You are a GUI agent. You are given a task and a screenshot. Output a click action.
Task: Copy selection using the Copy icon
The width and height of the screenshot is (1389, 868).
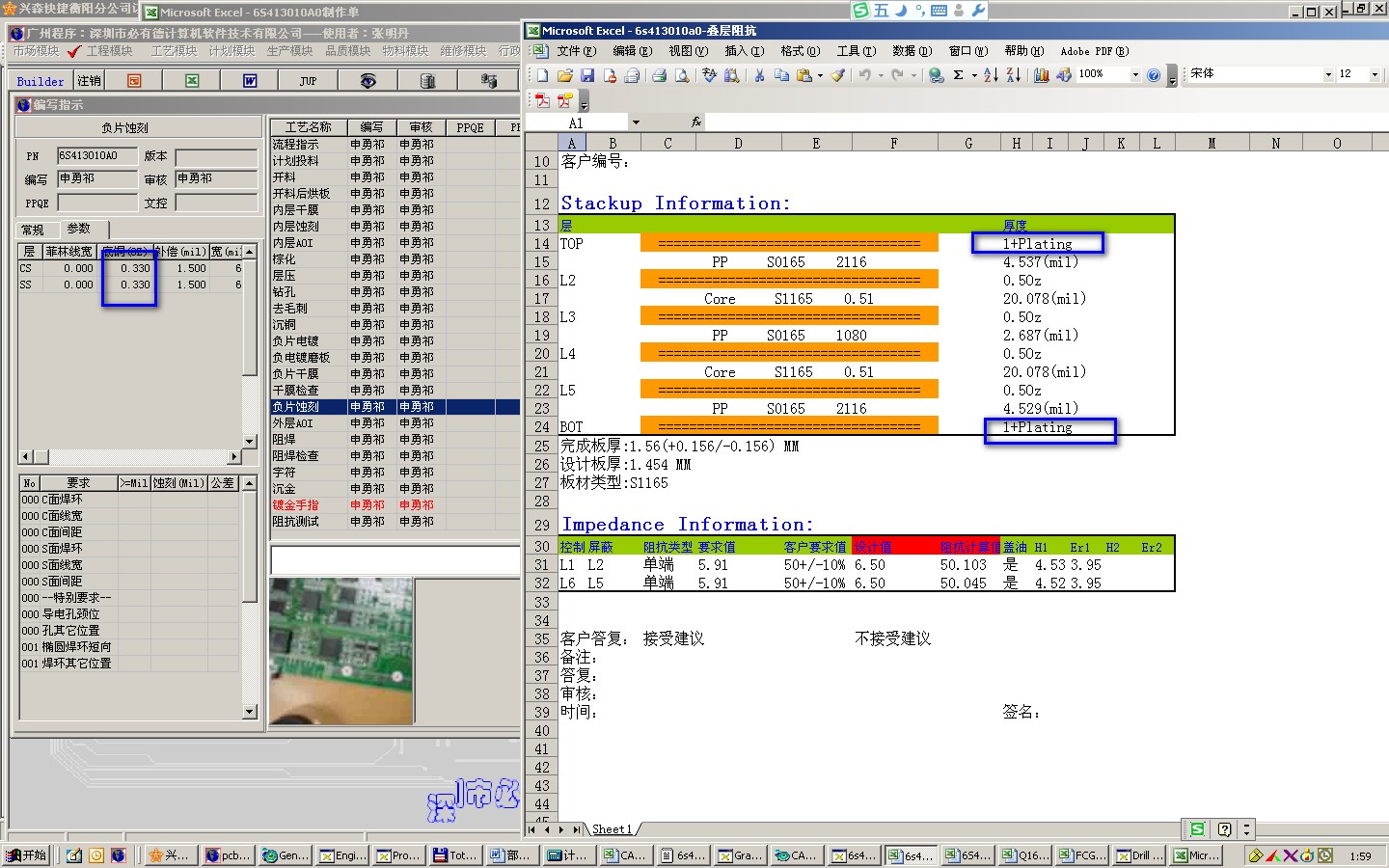point(782,74)
